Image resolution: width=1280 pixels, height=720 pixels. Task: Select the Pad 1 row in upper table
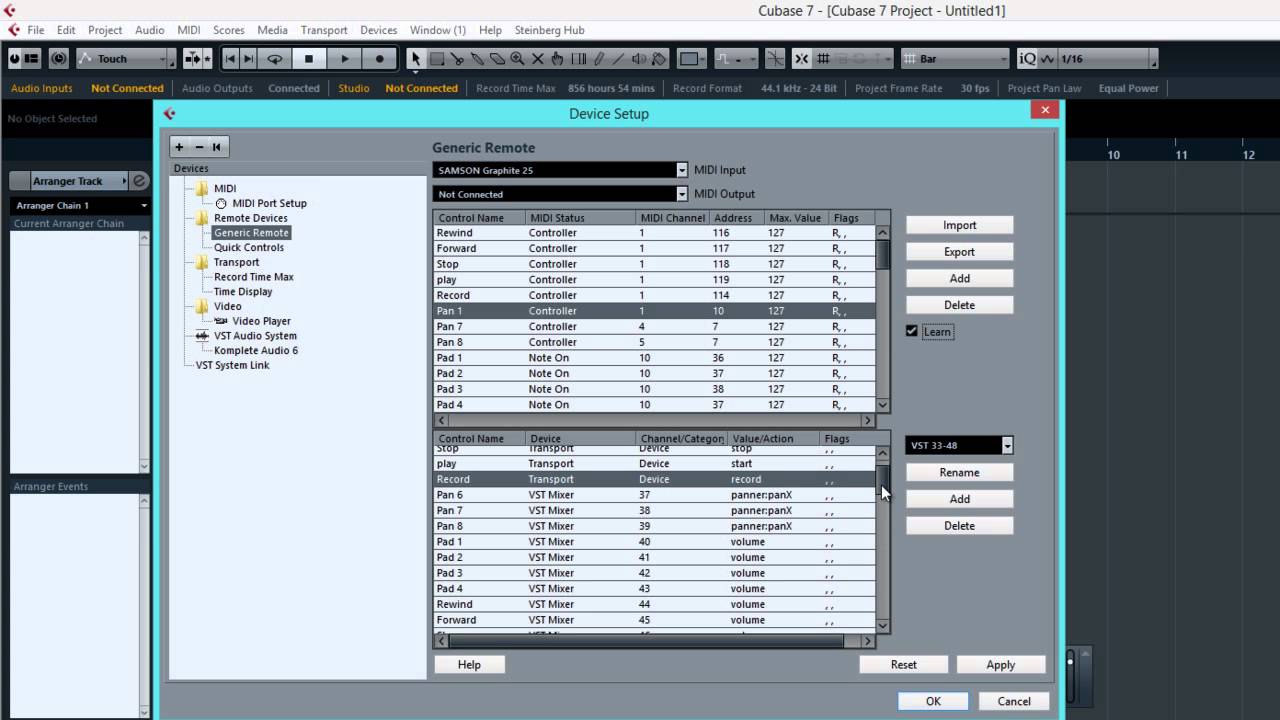pyautogui.click(x=654, y=358)
